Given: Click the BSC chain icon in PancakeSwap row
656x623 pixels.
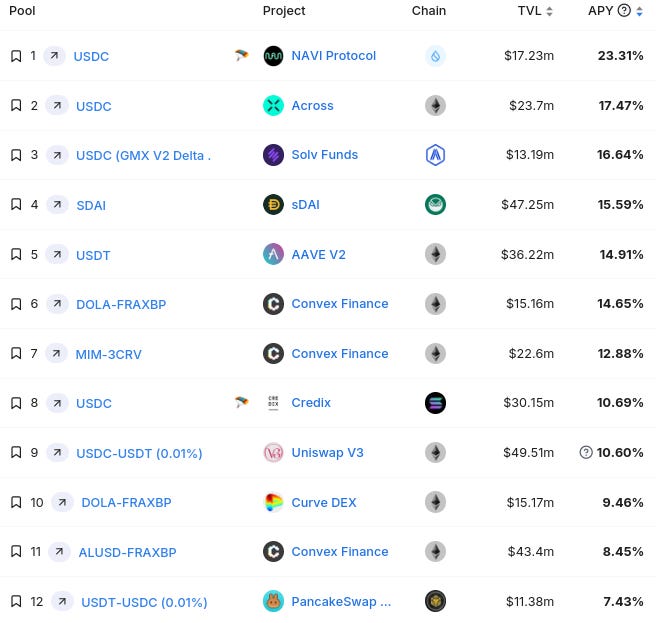Looking at the screenshot, I should point(435,601).
